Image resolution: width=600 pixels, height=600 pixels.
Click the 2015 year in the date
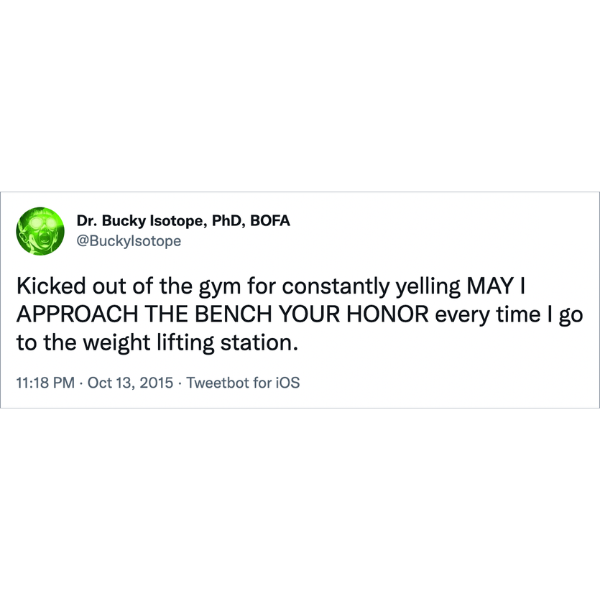pyautogui.click(x=156, y=383)
